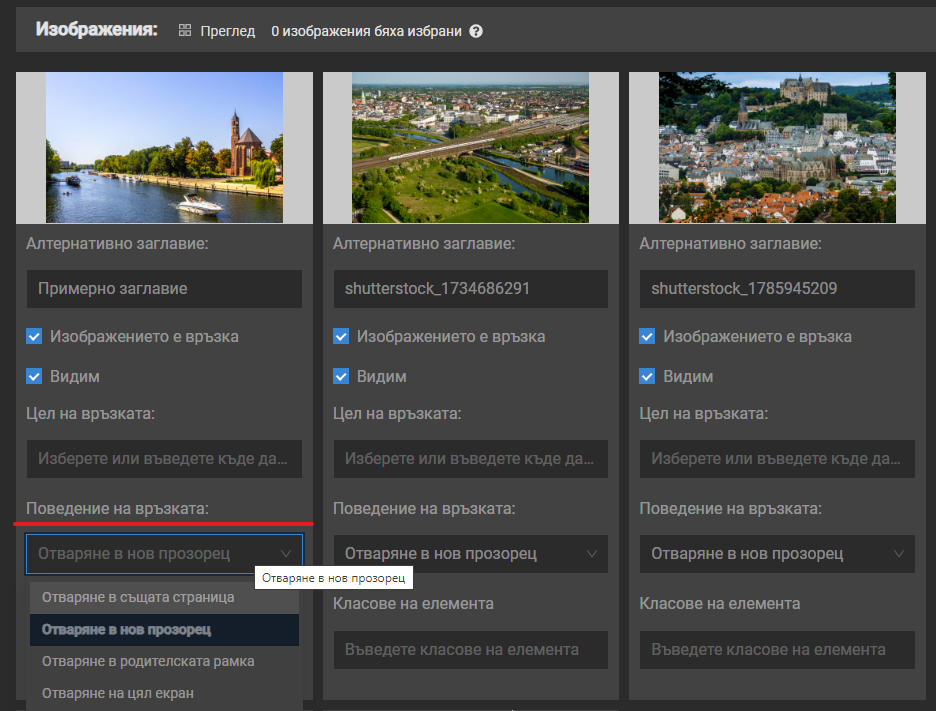
Task: Expand third card's link behavior dropdown arrow
Action: coord(898,553)
